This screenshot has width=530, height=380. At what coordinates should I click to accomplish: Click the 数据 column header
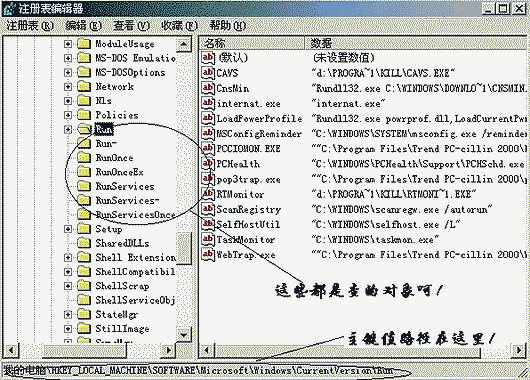coord(416,43)
